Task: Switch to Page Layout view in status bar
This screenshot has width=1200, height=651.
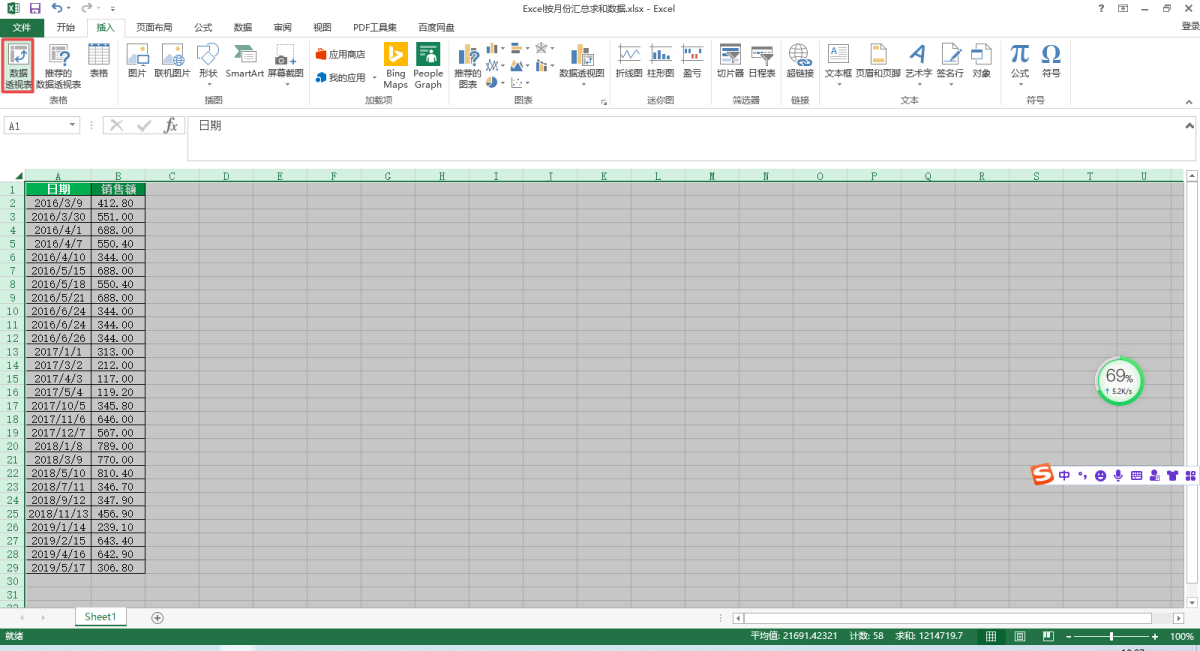Action: [x=1020, y=637]
